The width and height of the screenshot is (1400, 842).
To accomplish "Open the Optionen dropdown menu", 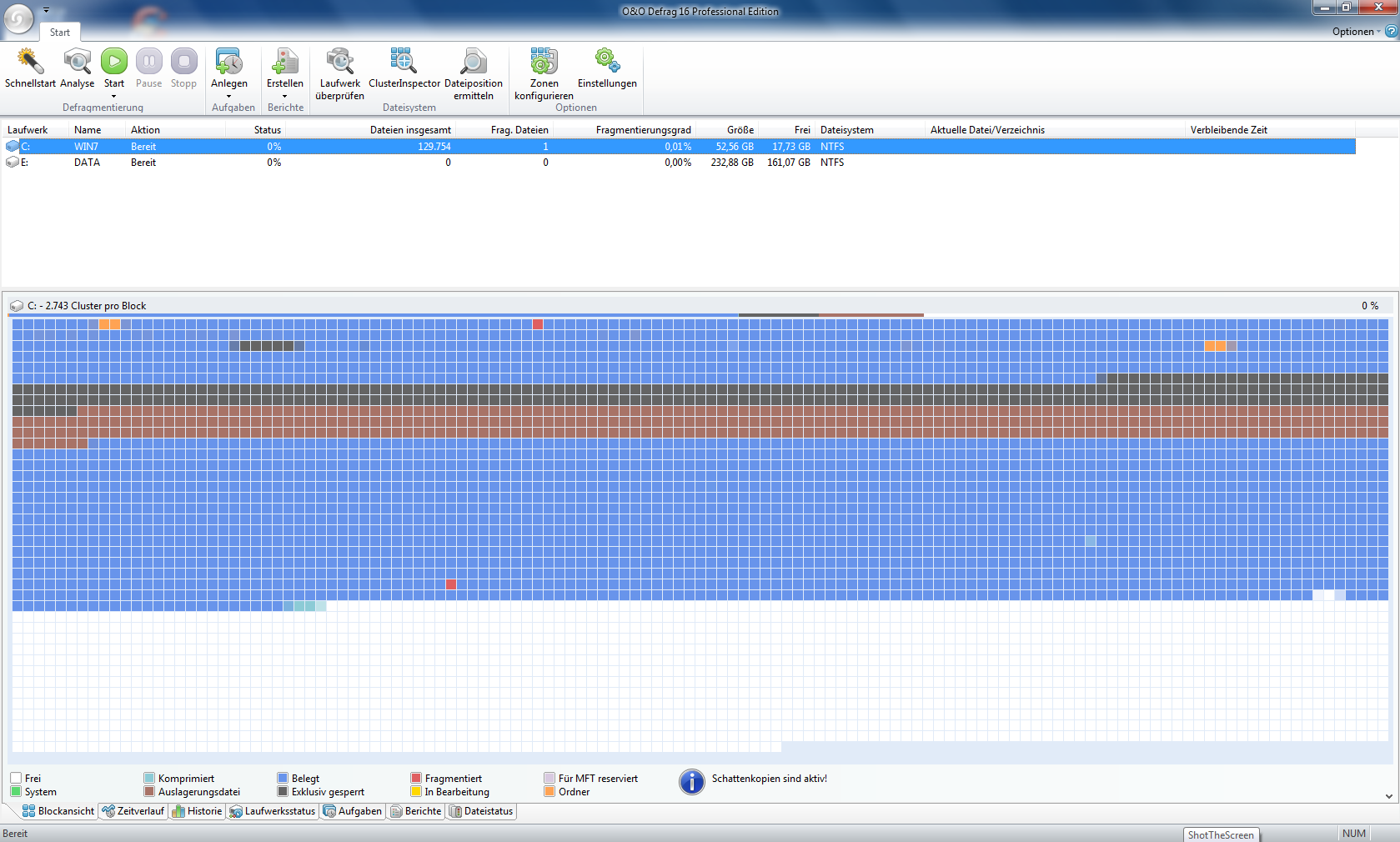I will tap(1356, 32).
